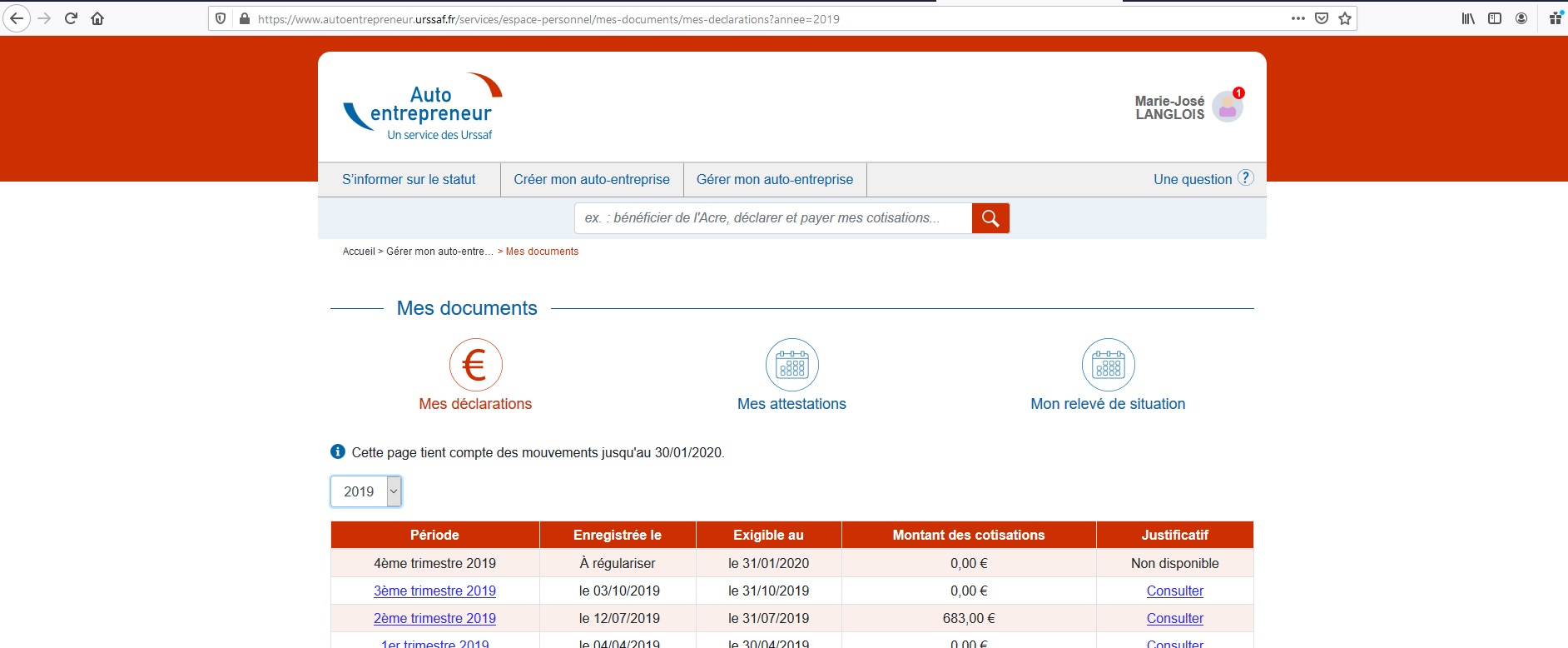This screenshot has width=1568, height=648.
Task: Click the Accueil breadcrumb link
Action: tap(359, 252)
